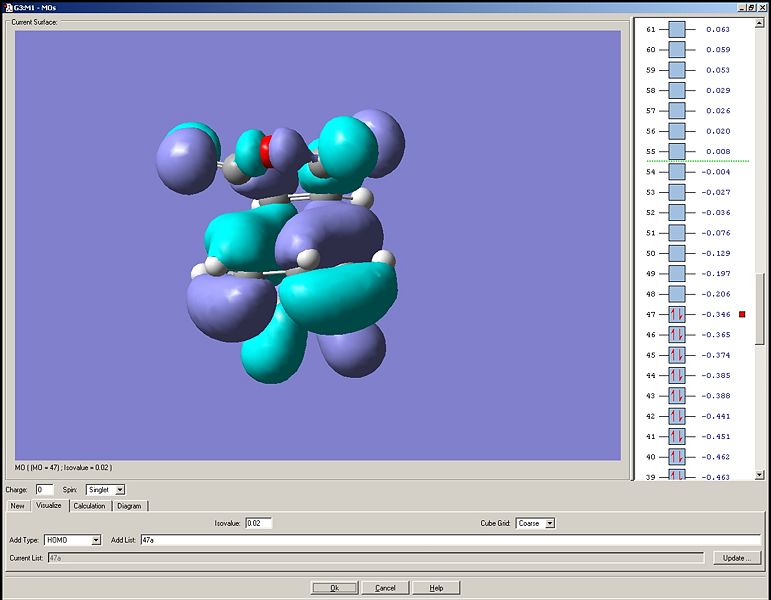Click the Charge input field
771x600 pixels.
pos(44,490)
